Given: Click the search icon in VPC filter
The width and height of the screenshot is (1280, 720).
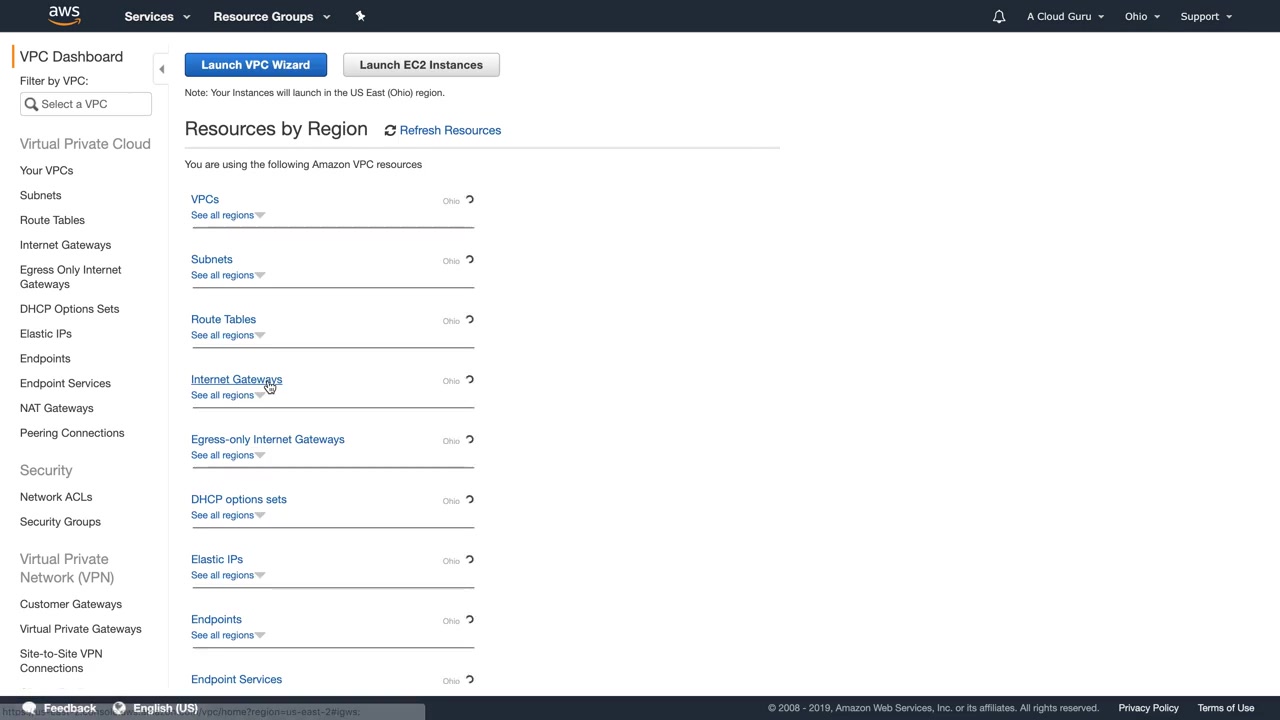Looking at the screenshot, I should pyautogui.click(x=31, y=104).
